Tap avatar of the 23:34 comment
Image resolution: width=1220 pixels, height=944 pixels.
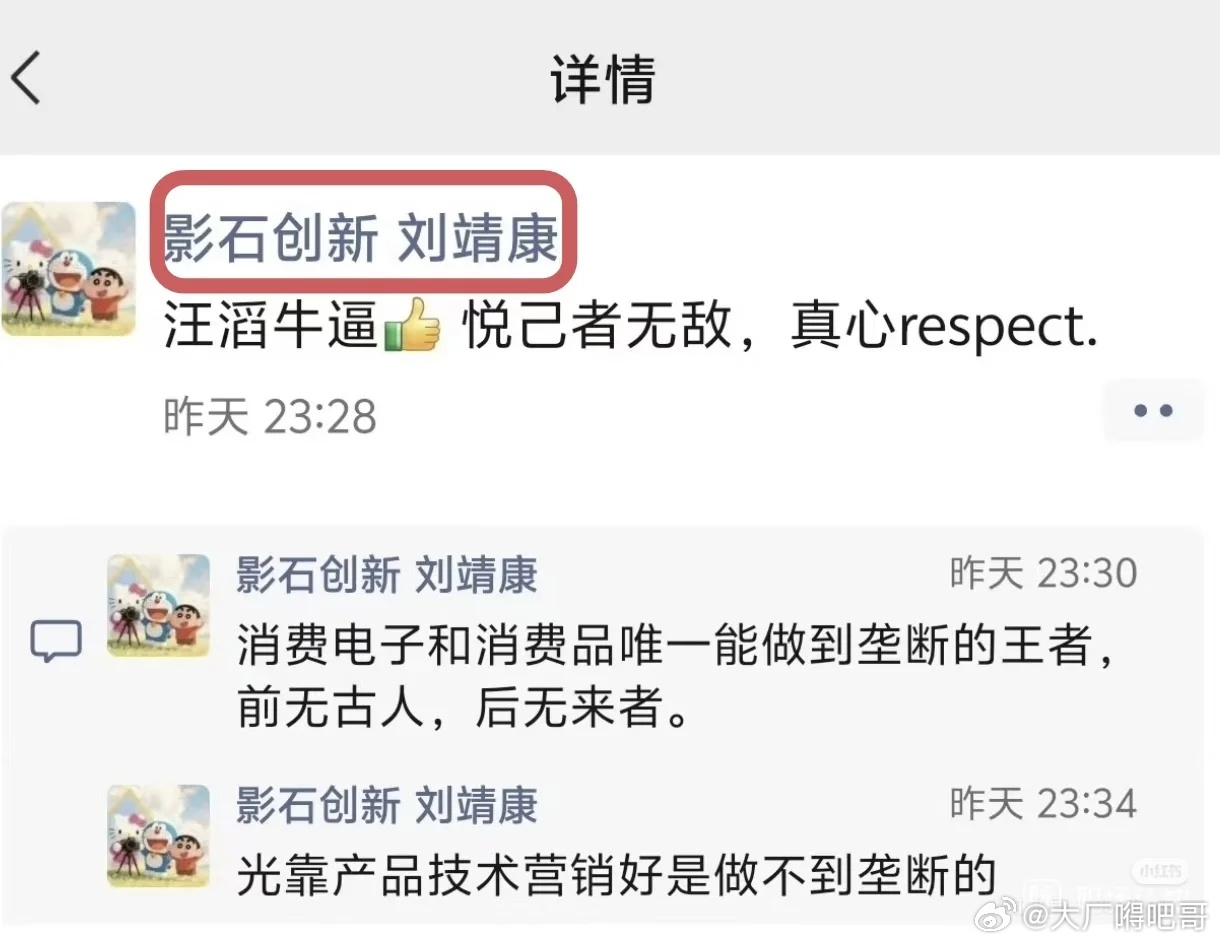158,836
